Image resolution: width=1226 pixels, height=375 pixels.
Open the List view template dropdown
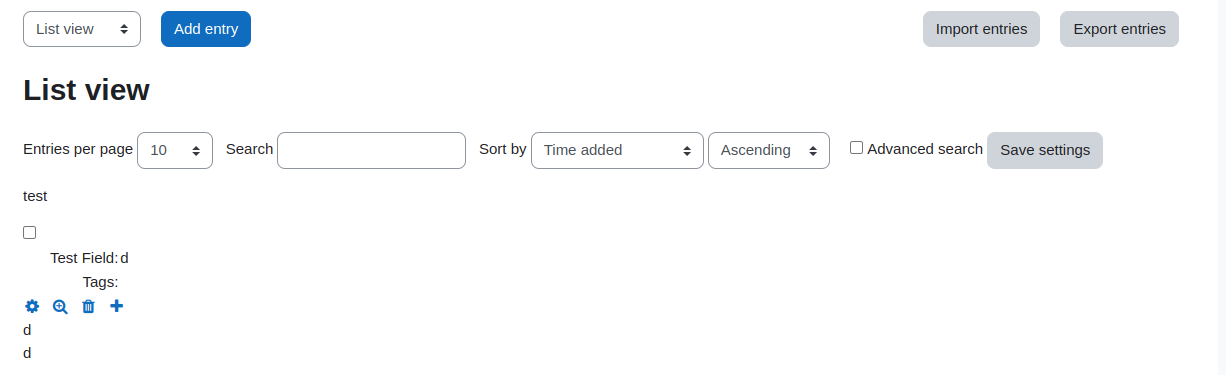[82, 29]
